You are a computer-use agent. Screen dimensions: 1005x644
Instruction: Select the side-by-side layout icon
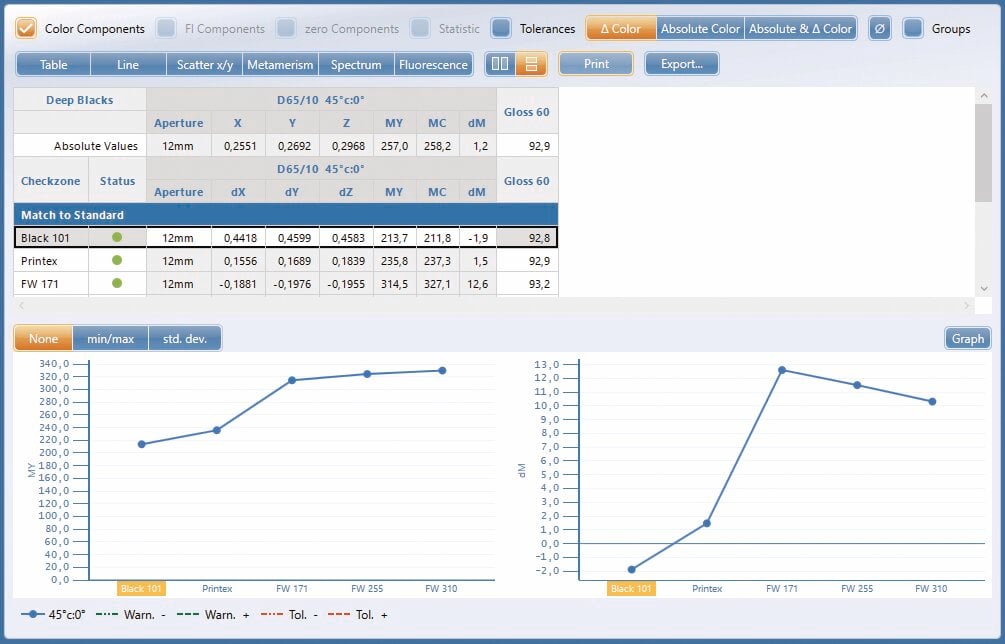(x=500, y=64)
